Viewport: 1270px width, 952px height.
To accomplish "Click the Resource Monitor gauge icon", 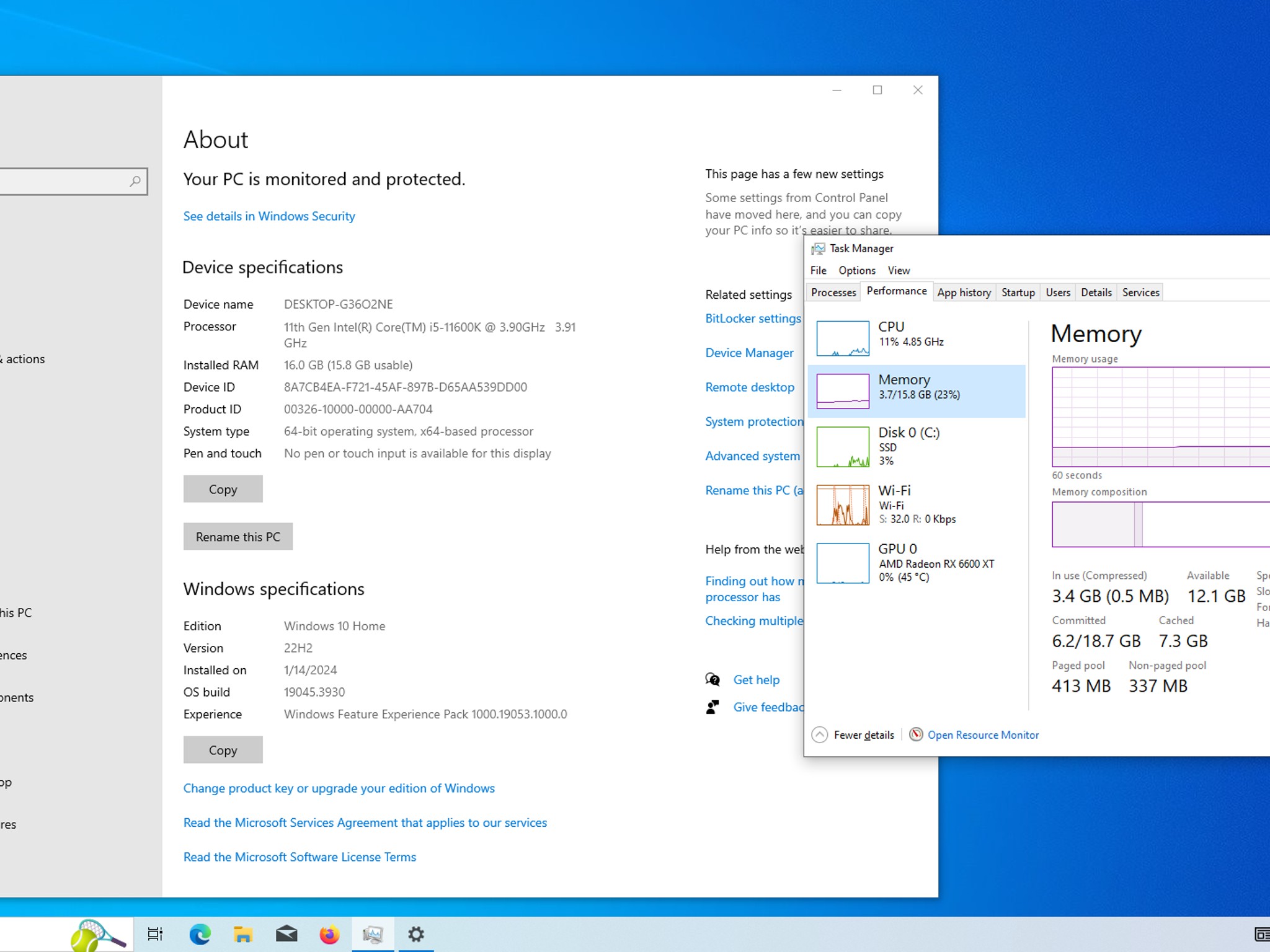I will [x=916, y=734].
